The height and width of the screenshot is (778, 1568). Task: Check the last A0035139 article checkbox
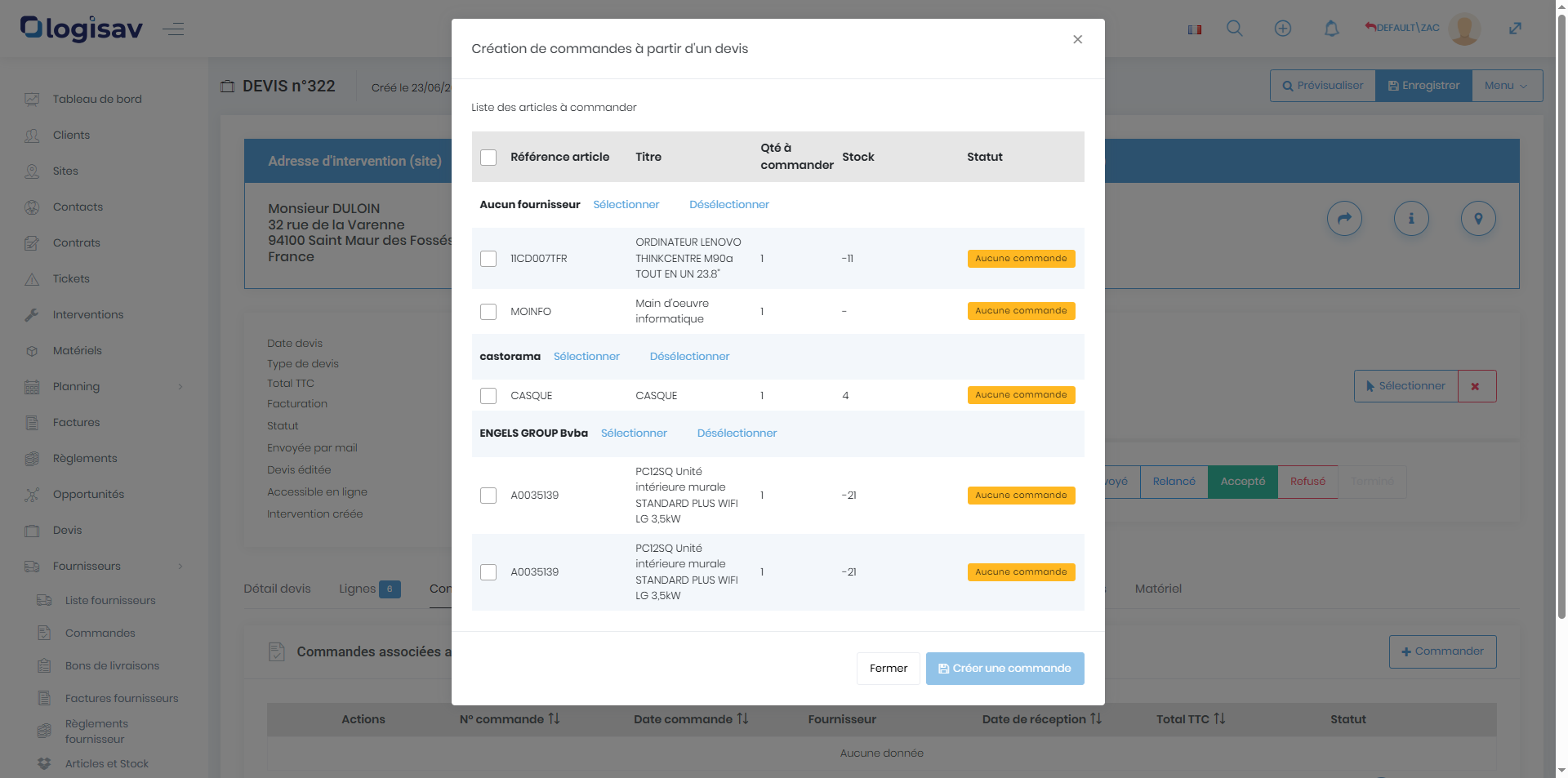(488, 572)
